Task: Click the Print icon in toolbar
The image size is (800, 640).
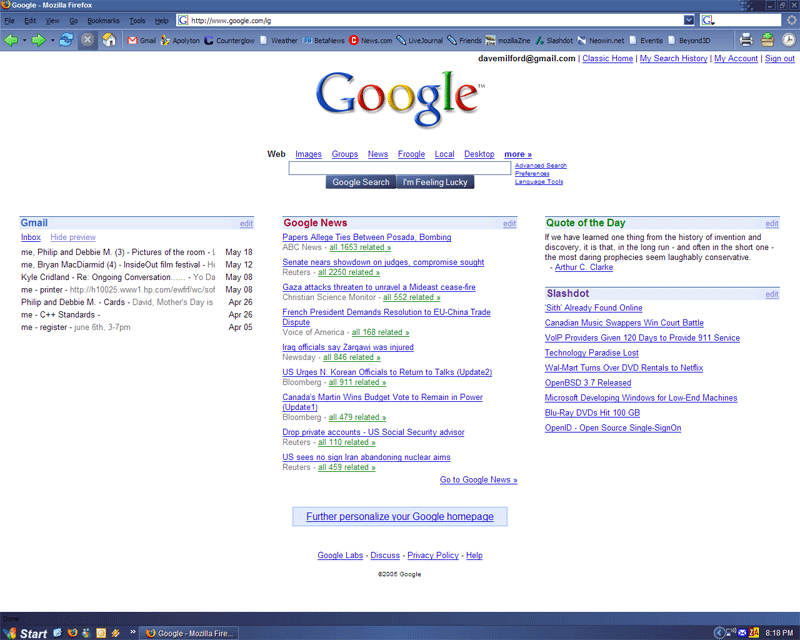Action: coord(746,40)
